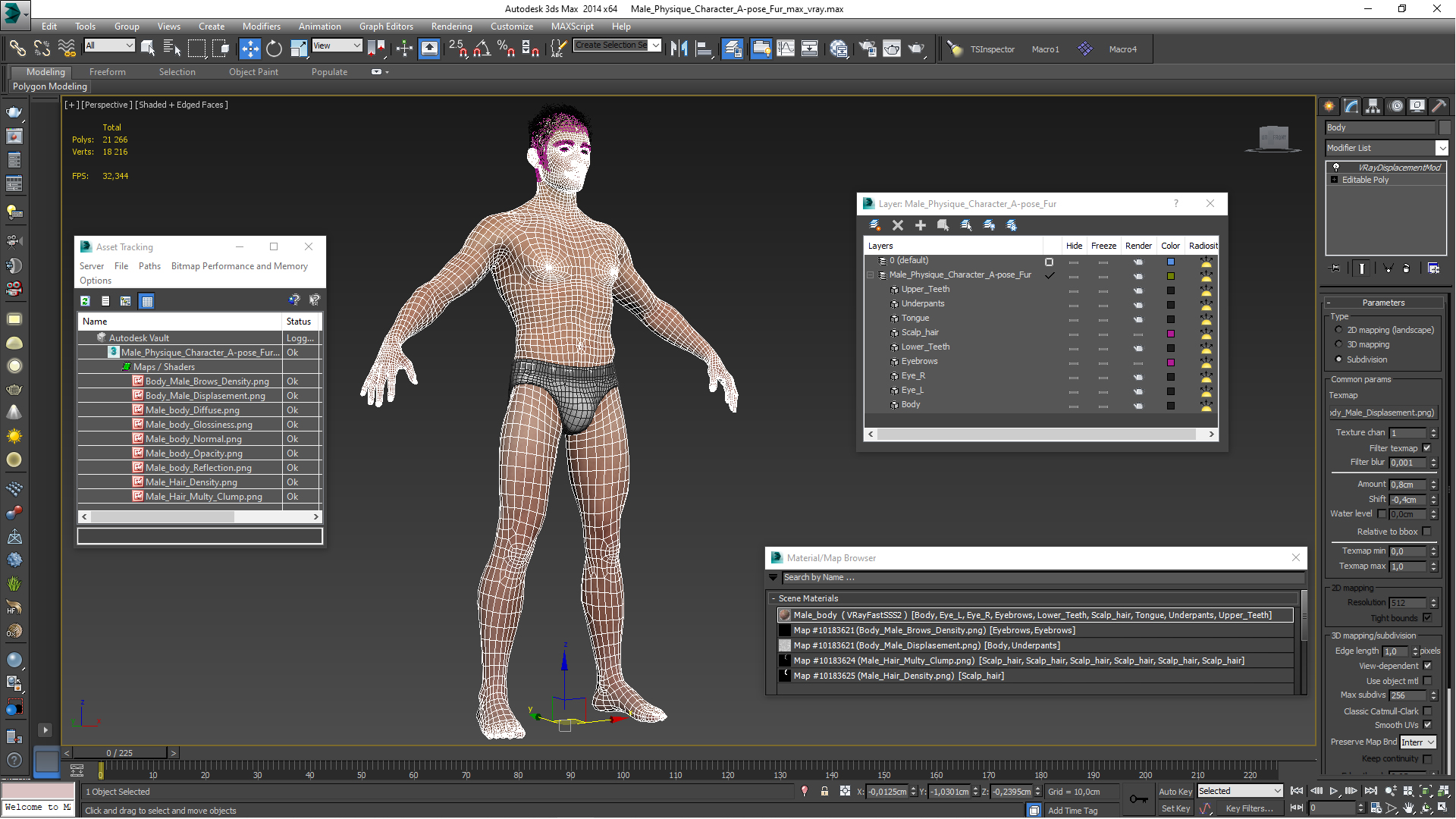Image resolution: width=1456 pixels, height=819 pixels.
Task: Select Table View icon in Asset Tracking
Action: (x=147, y=301)
